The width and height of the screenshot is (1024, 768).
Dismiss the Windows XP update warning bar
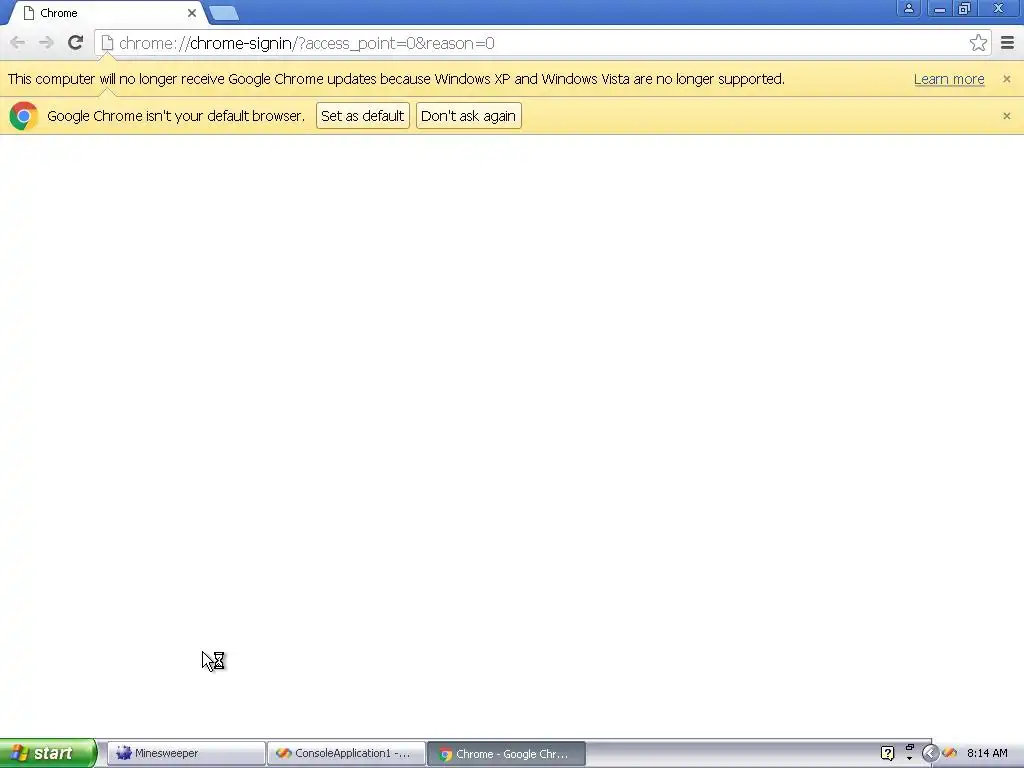1006,79
